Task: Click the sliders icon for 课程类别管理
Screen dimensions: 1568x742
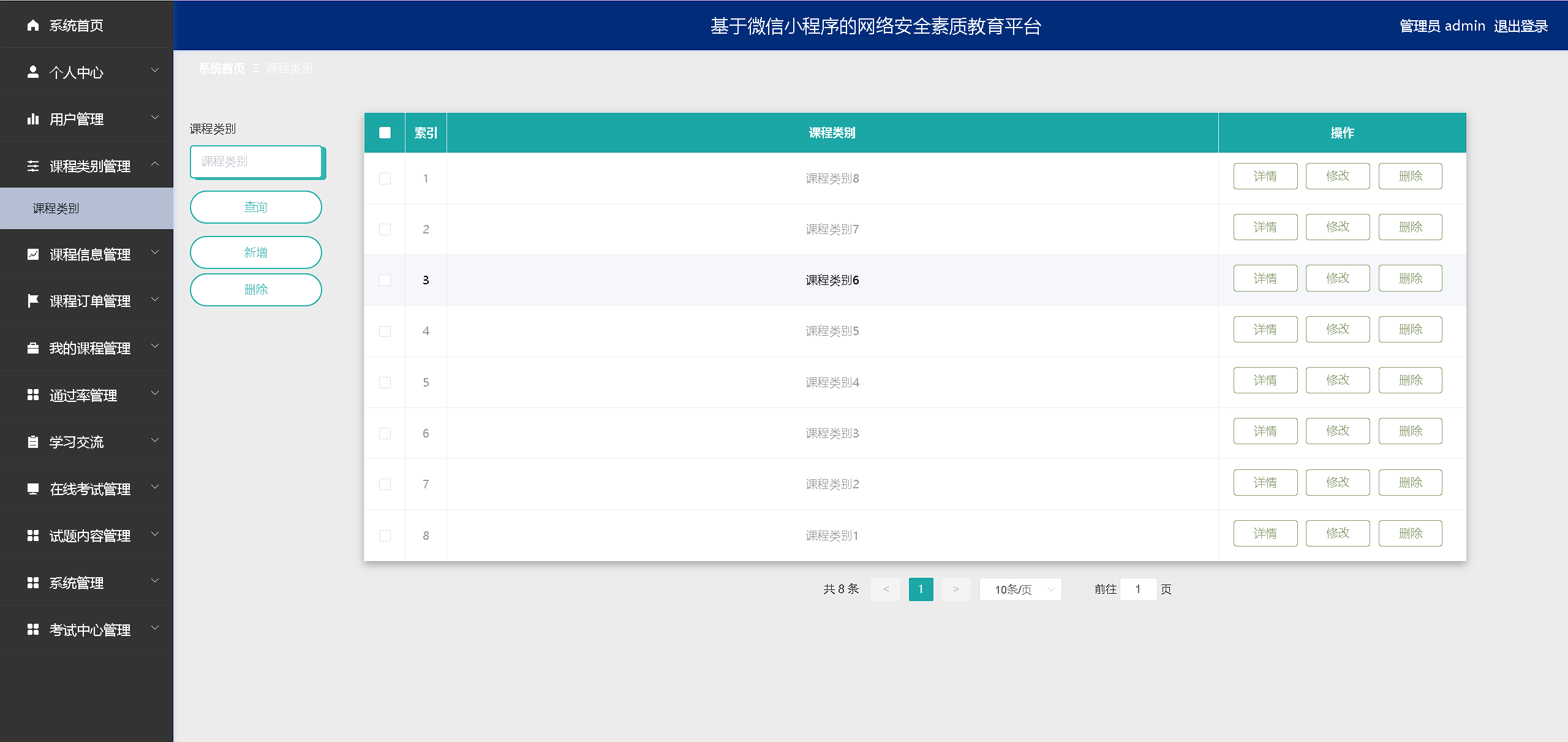Action: (x=33, y=166)
